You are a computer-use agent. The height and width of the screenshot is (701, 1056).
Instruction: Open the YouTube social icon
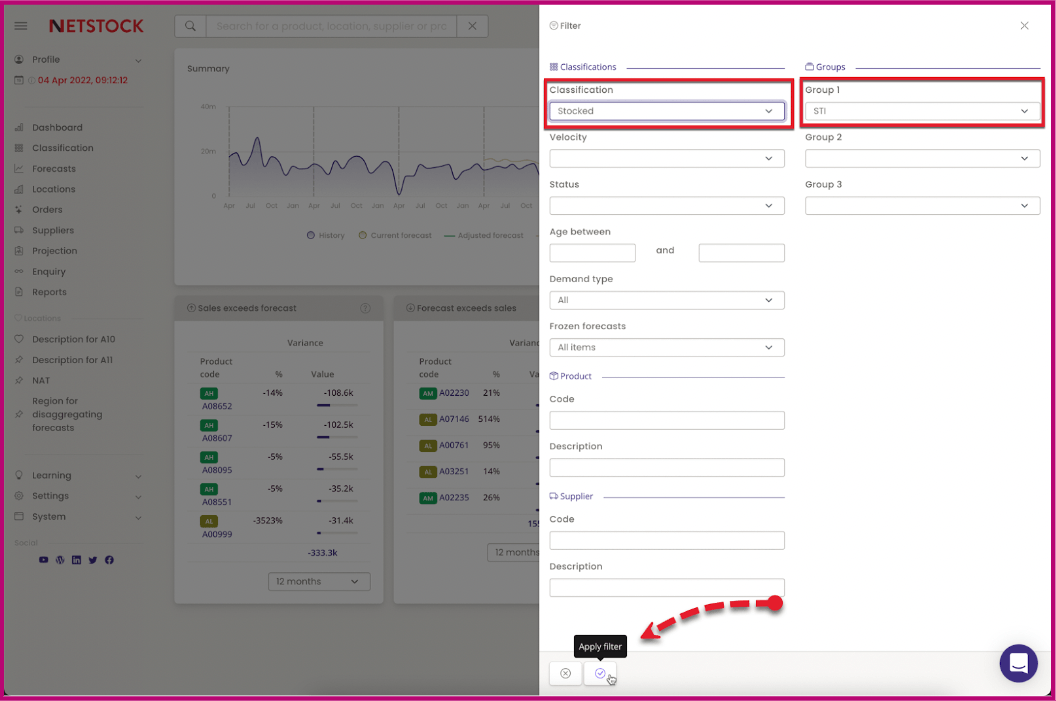(43, 560)
